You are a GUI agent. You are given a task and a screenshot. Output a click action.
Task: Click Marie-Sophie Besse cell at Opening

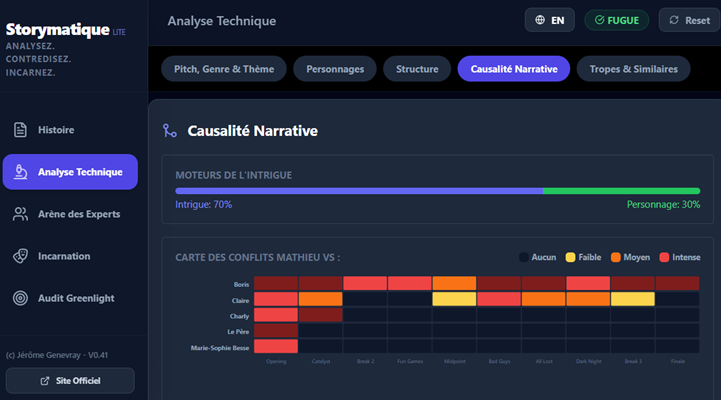click(276, 346)
